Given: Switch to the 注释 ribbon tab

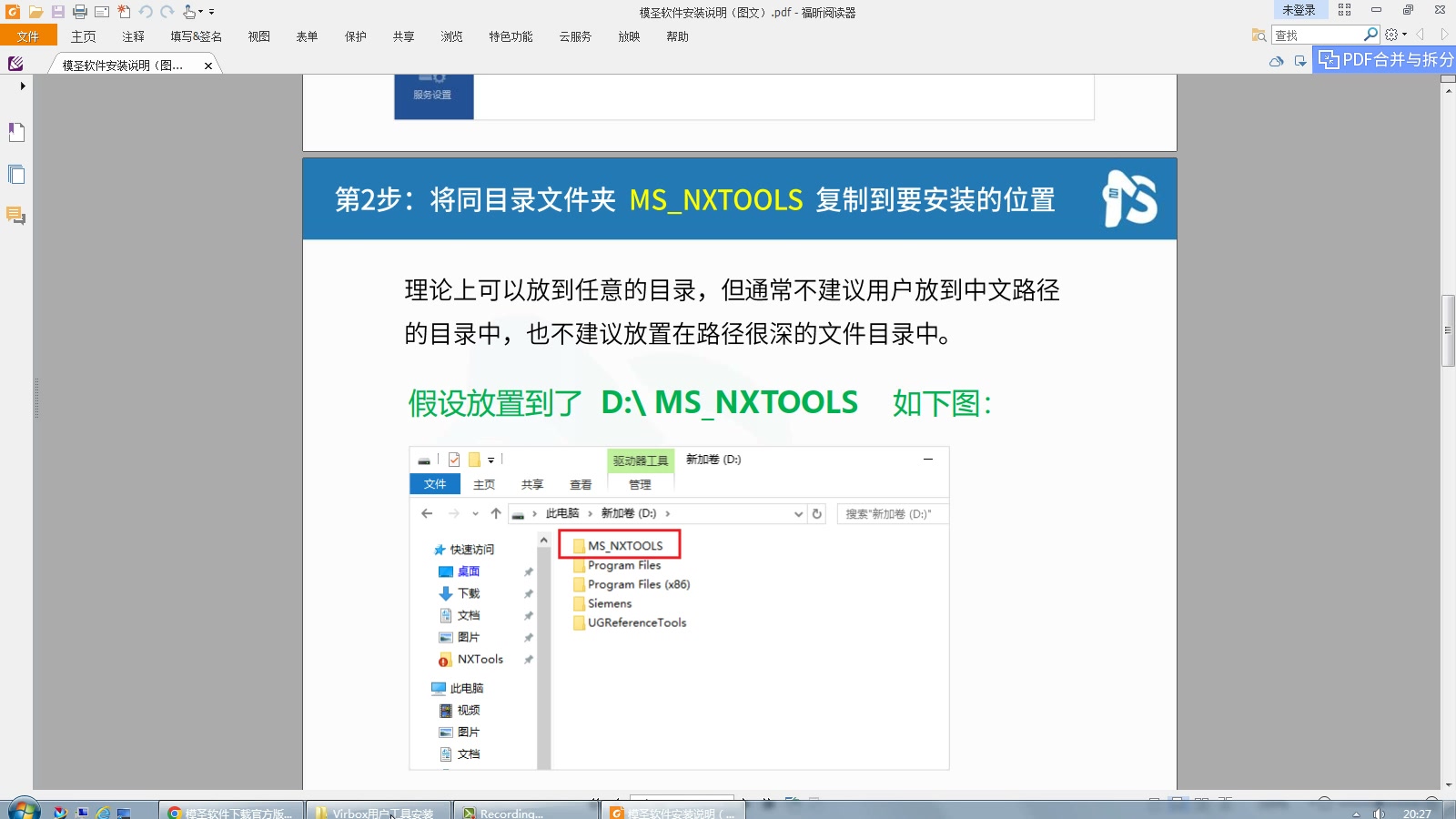Looking at the screenshot, I should point(134,36).
